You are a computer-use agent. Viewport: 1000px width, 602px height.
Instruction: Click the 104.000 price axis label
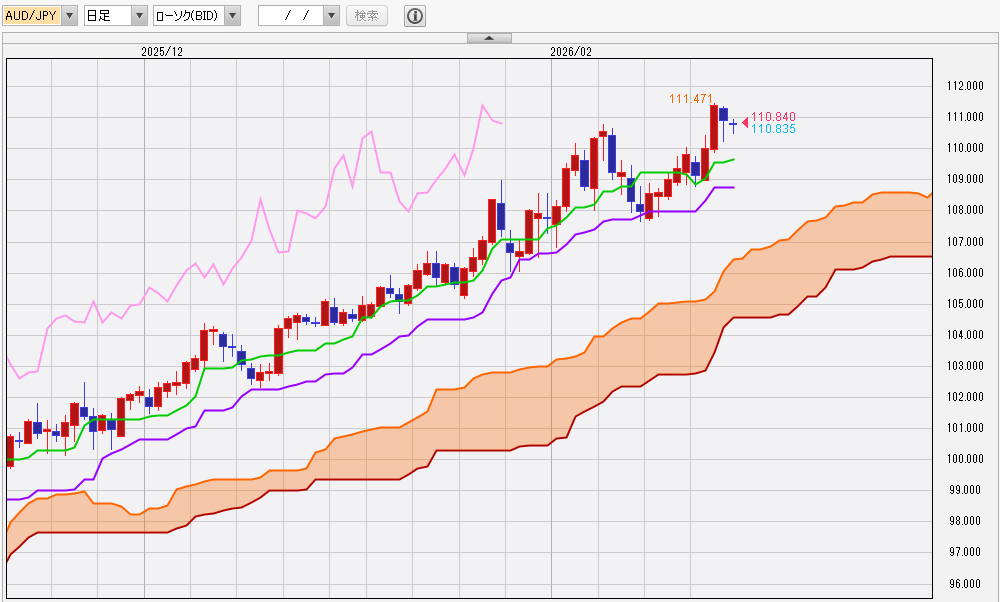[965, 335]
